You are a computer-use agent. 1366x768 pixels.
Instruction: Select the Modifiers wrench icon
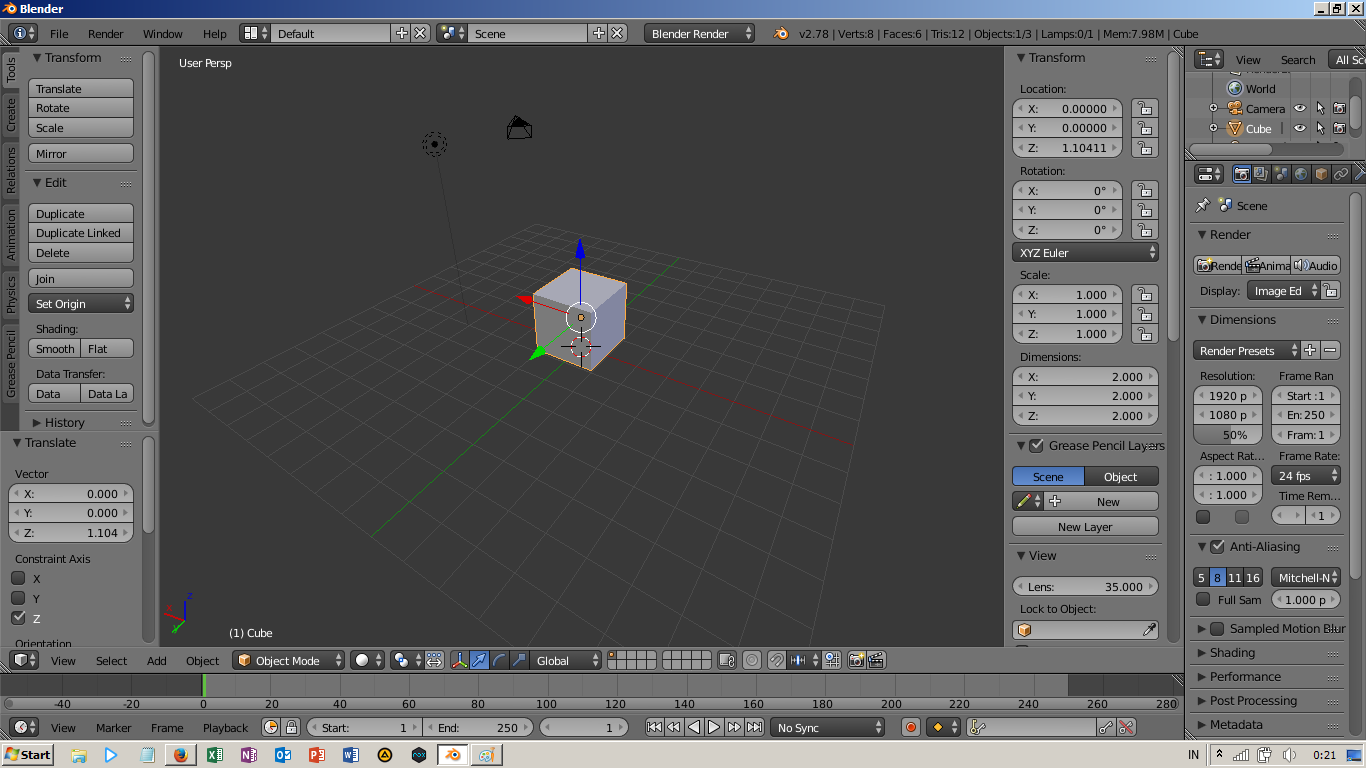(x=1360, y=174)
